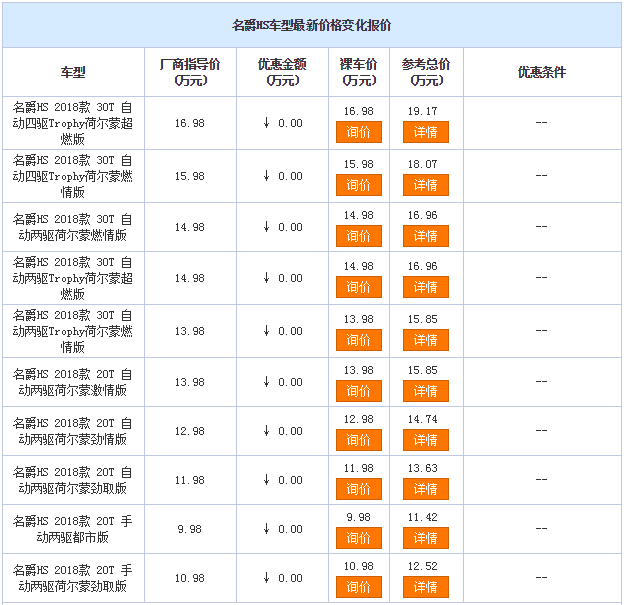Click total price value 11.42
Screen dimensions: 624x605
423,517
